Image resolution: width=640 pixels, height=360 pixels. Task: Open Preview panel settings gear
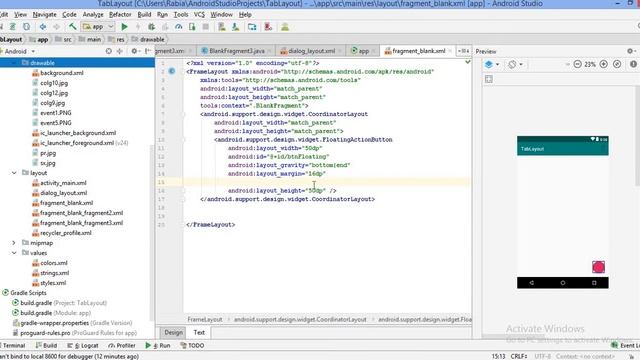pyautogui.click(x=630, y=51)
